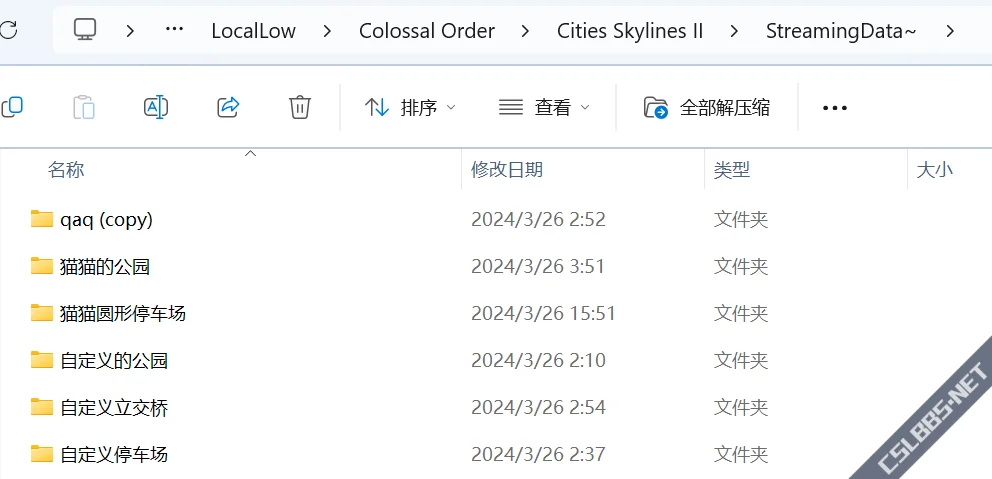This screenshot has width=992, height=479.
Task: Expand the chevron after StreamingData~ breadcrumb
Action: 950,31
